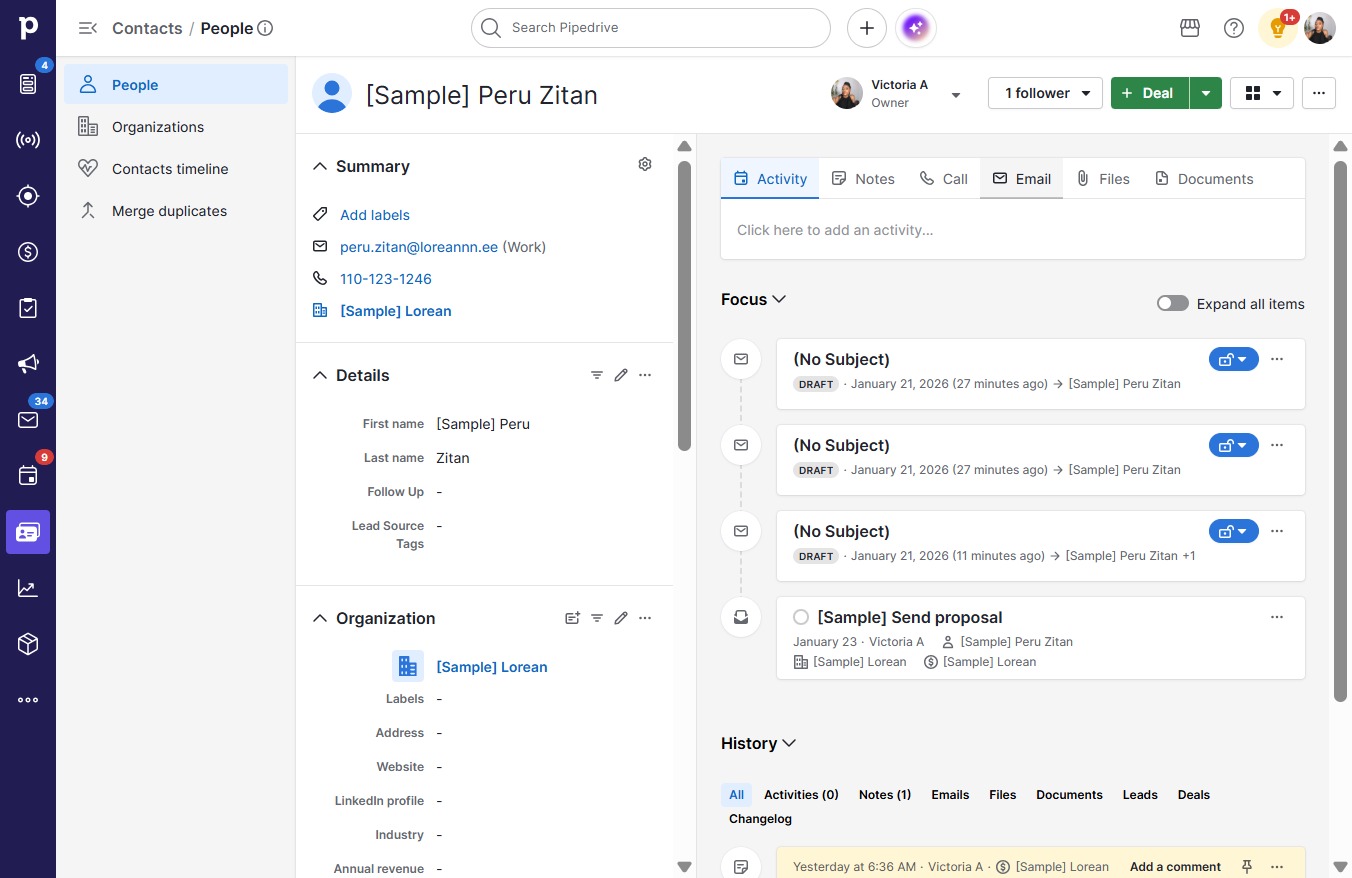This screenshot has height=878, width=1352.
Task: Open the more sidebar items ellipsis
Action: [x=28, y=700]
